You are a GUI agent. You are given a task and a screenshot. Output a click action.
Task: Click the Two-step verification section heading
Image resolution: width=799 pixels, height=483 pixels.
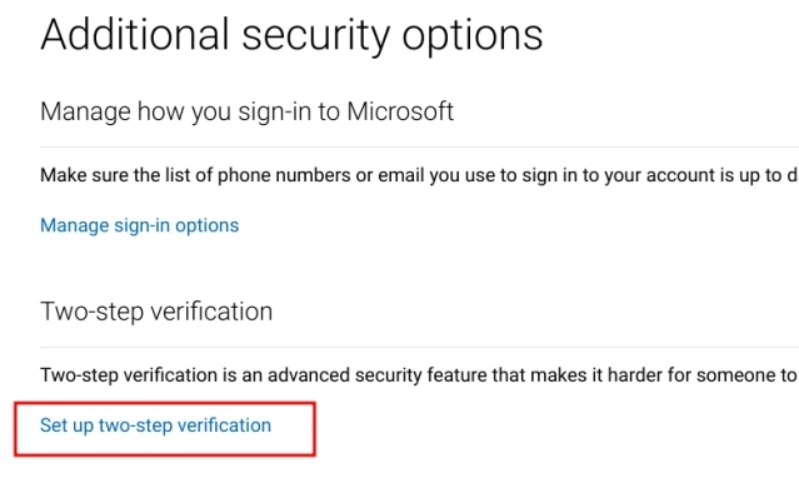pos(156,311)
